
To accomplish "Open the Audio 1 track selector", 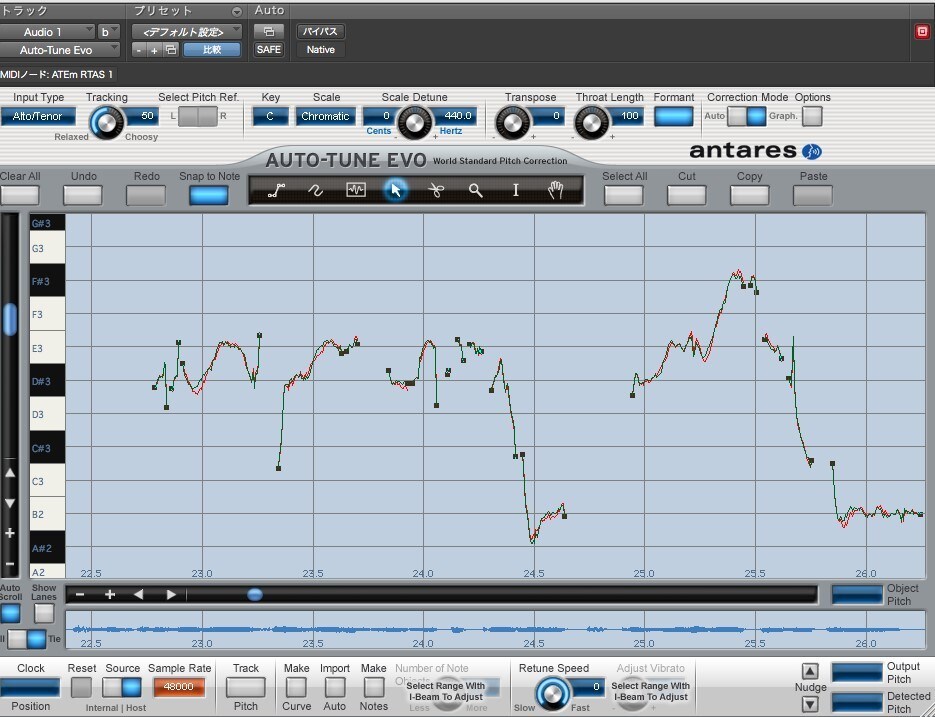I will pyautogui.click(x=47, y=32).
